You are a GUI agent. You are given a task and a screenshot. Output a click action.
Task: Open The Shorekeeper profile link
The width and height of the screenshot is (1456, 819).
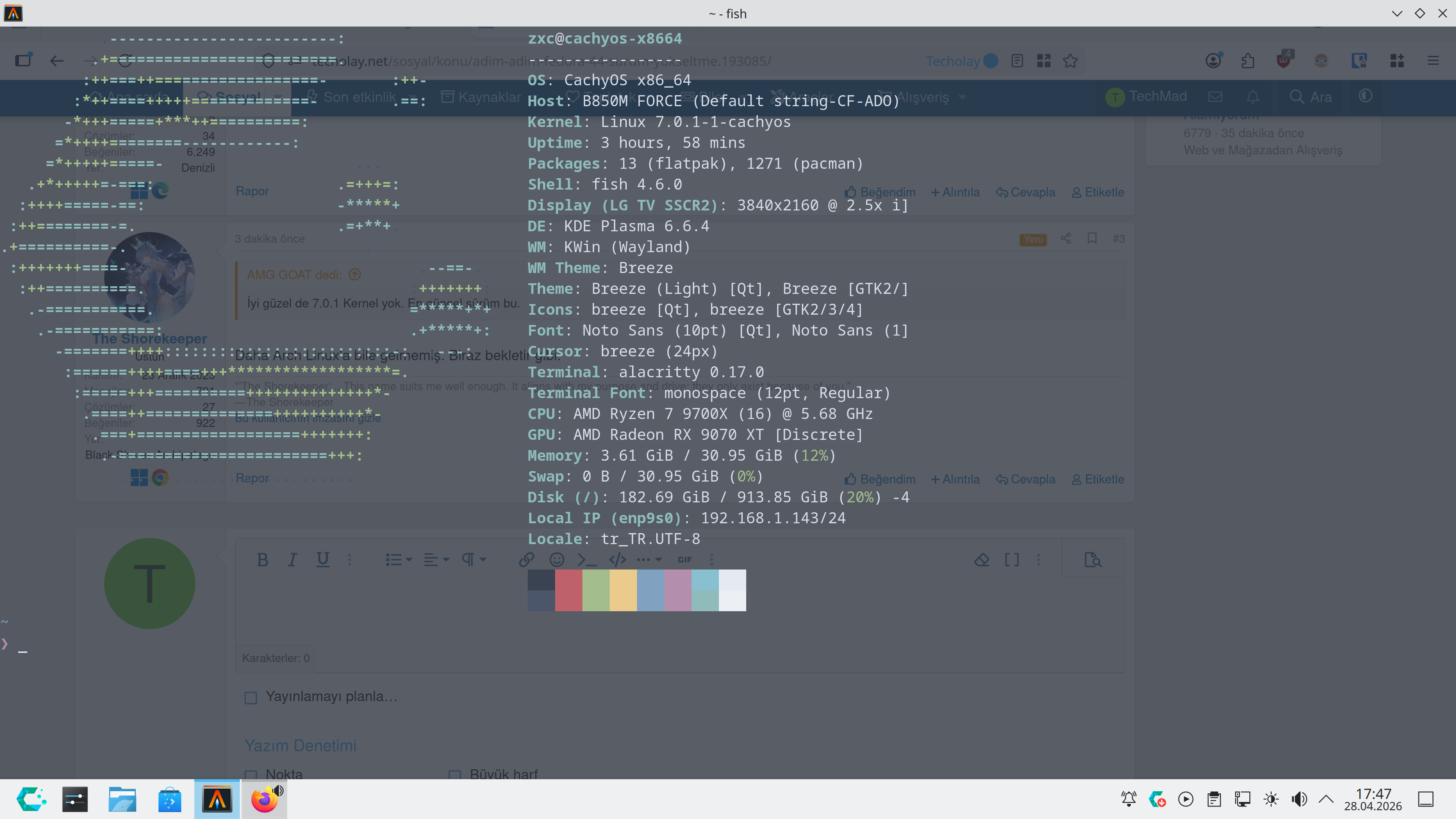(150, 339)
